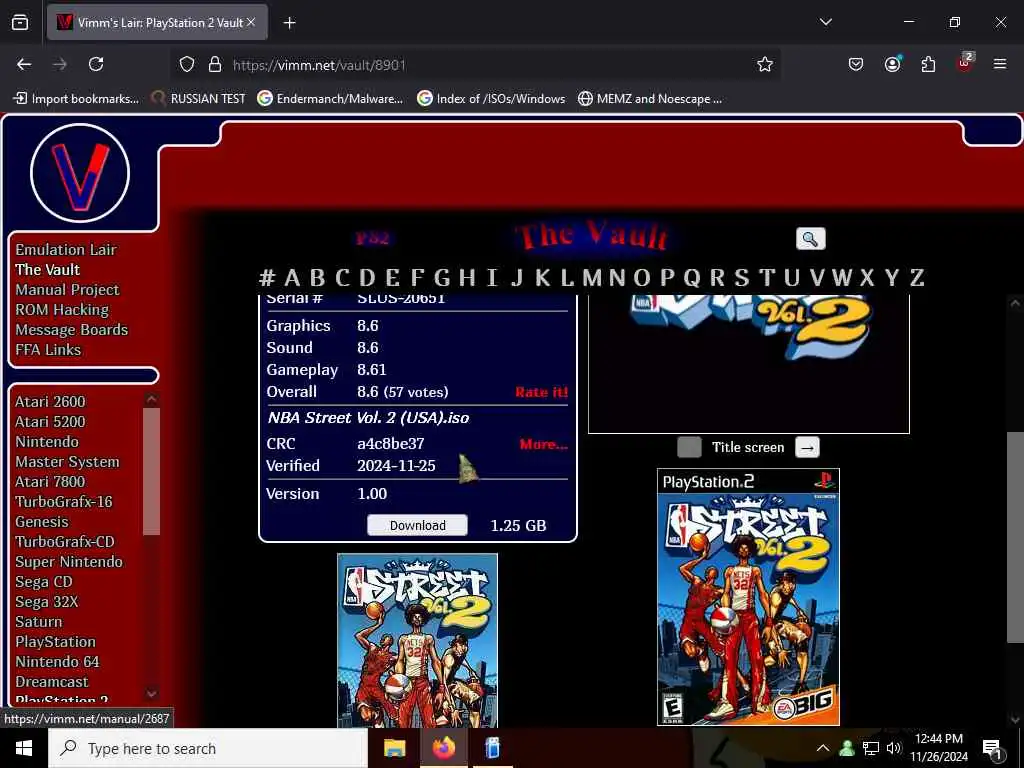Click the Vimm's Lair V logo
The height and width of the screenshot is (768, 1024).
tap(80, 173)
